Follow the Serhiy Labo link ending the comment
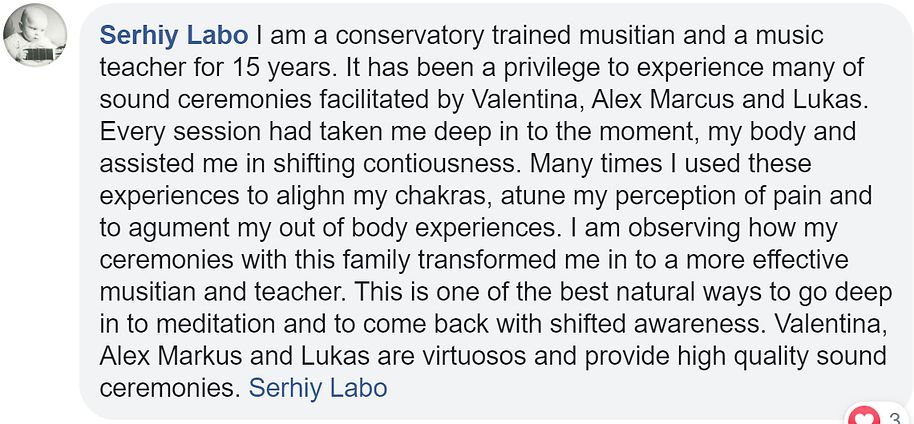The width and height of the screenshot is (914, 424). coord(318,388)
